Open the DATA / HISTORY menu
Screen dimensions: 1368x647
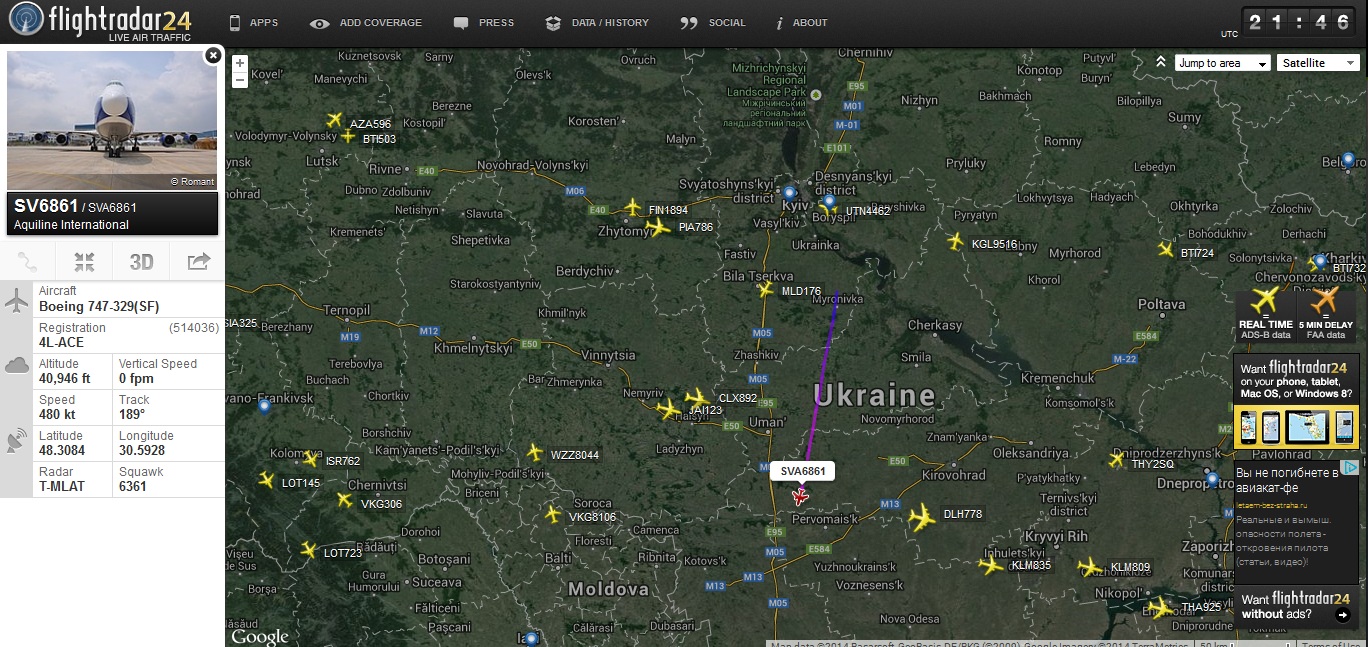point(597,22)
